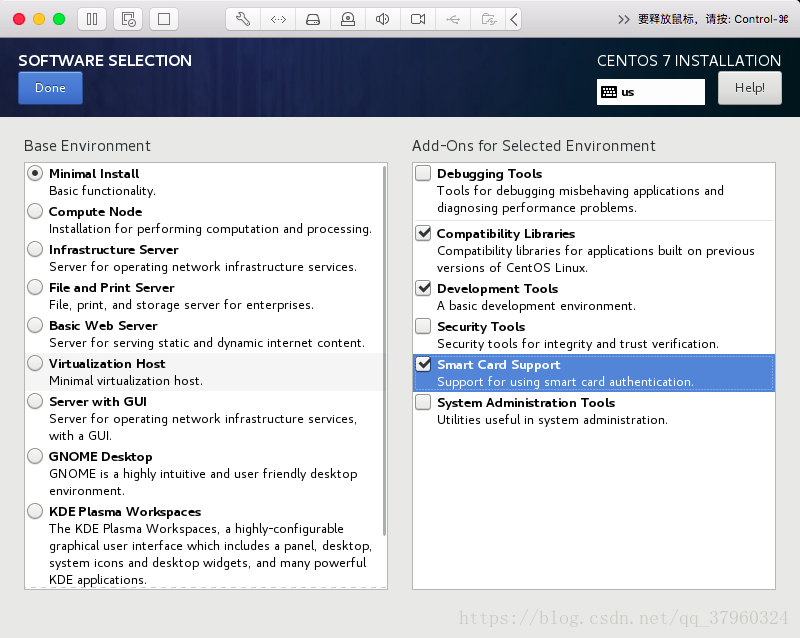Choose Server with GUI option
The width and height of the screenshot is (800, 638).
click(35, 401)
